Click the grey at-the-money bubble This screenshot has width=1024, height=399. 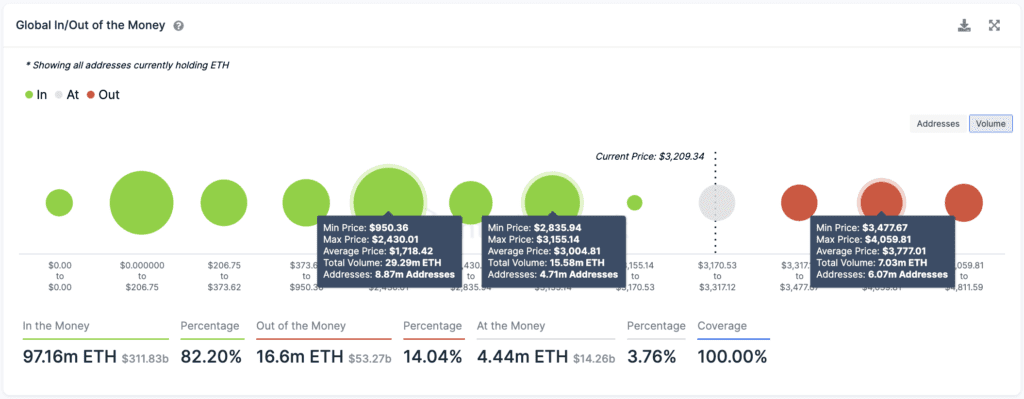tap(717, 203)
